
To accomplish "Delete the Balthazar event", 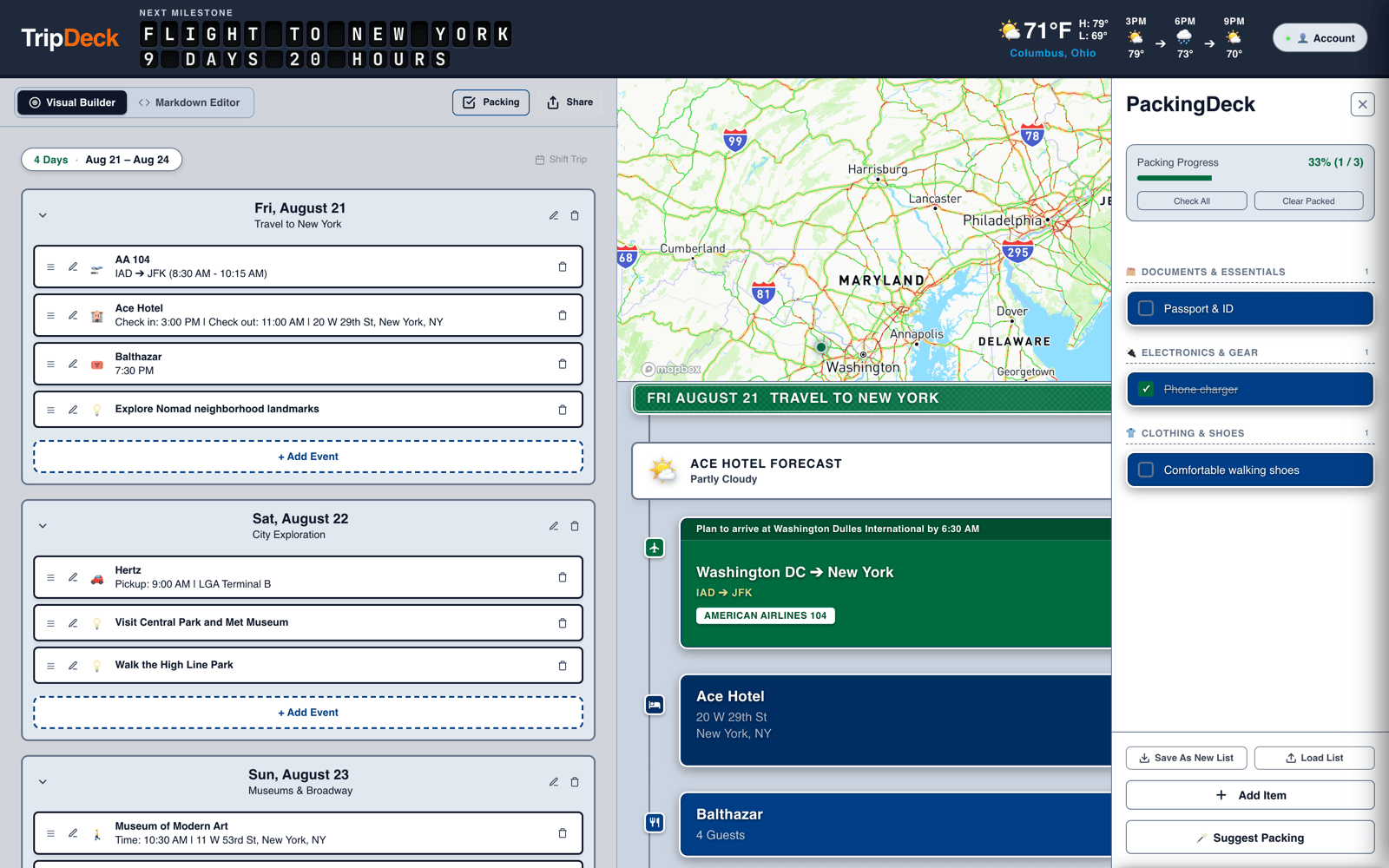I will point(563,364).
